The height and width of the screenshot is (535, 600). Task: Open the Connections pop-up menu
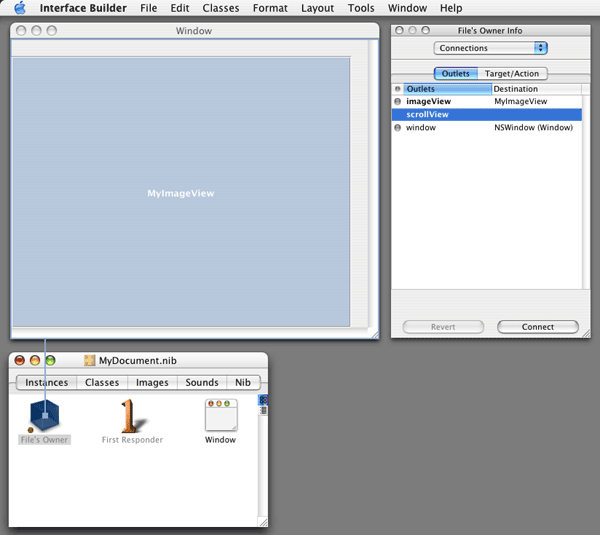pos(491,48)
